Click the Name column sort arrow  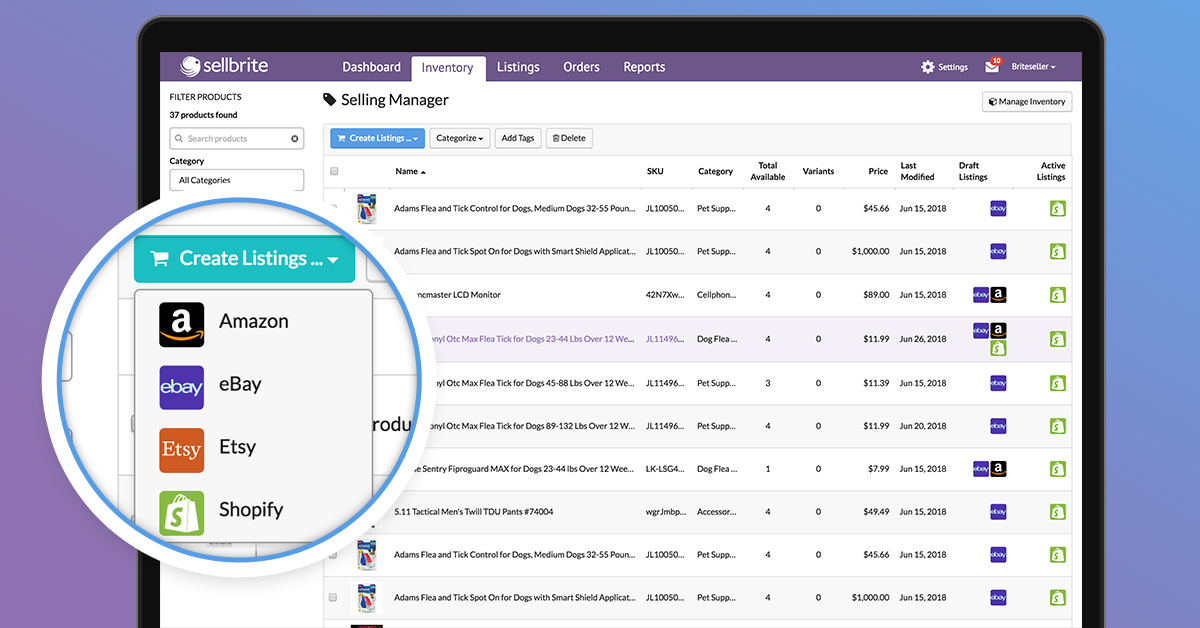pyautogui.click(x=423, y=172)
